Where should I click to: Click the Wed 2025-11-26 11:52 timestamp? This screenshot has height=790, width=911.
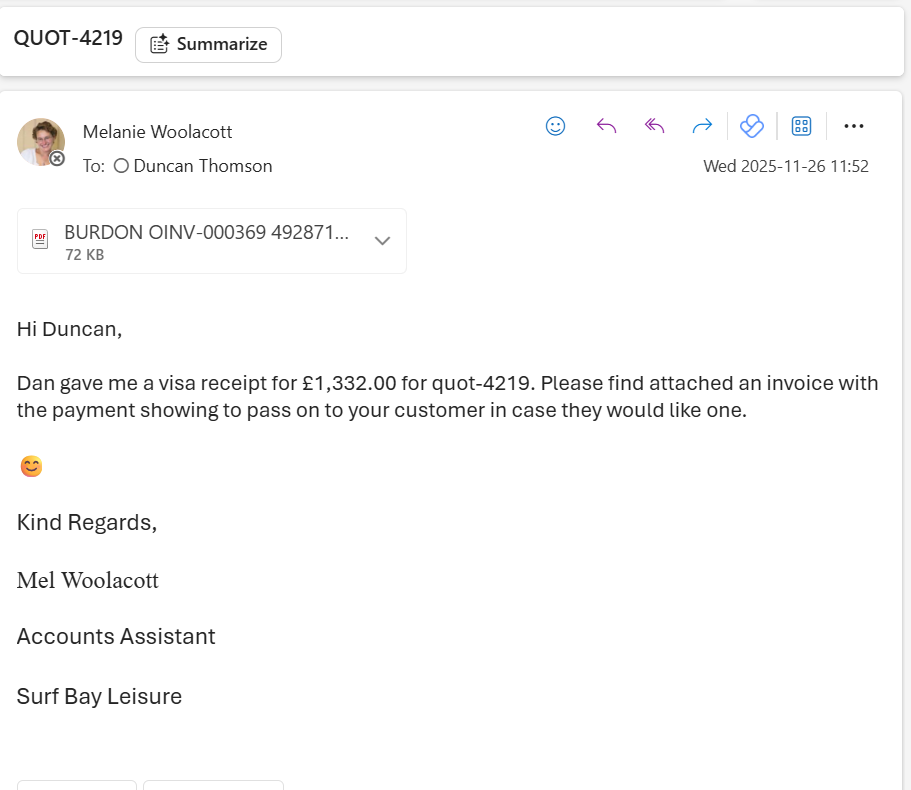(785, 166)
